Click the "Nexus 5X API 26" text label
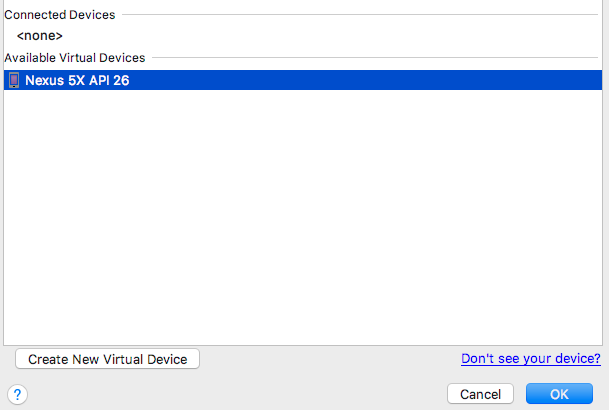This screenshot has height=410, width=609. [77, 80]
